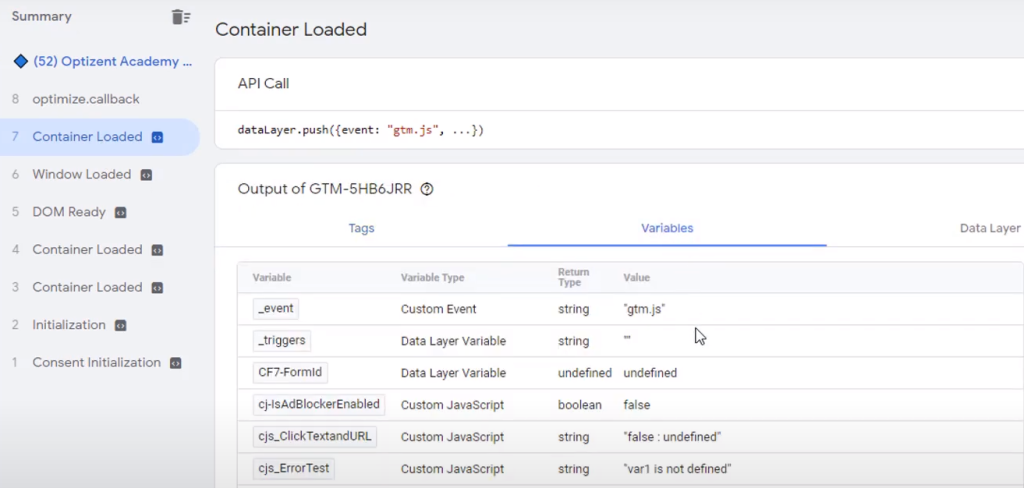
Task: Click code icon next to DOM Ready
Action: (x=121, y=212)
